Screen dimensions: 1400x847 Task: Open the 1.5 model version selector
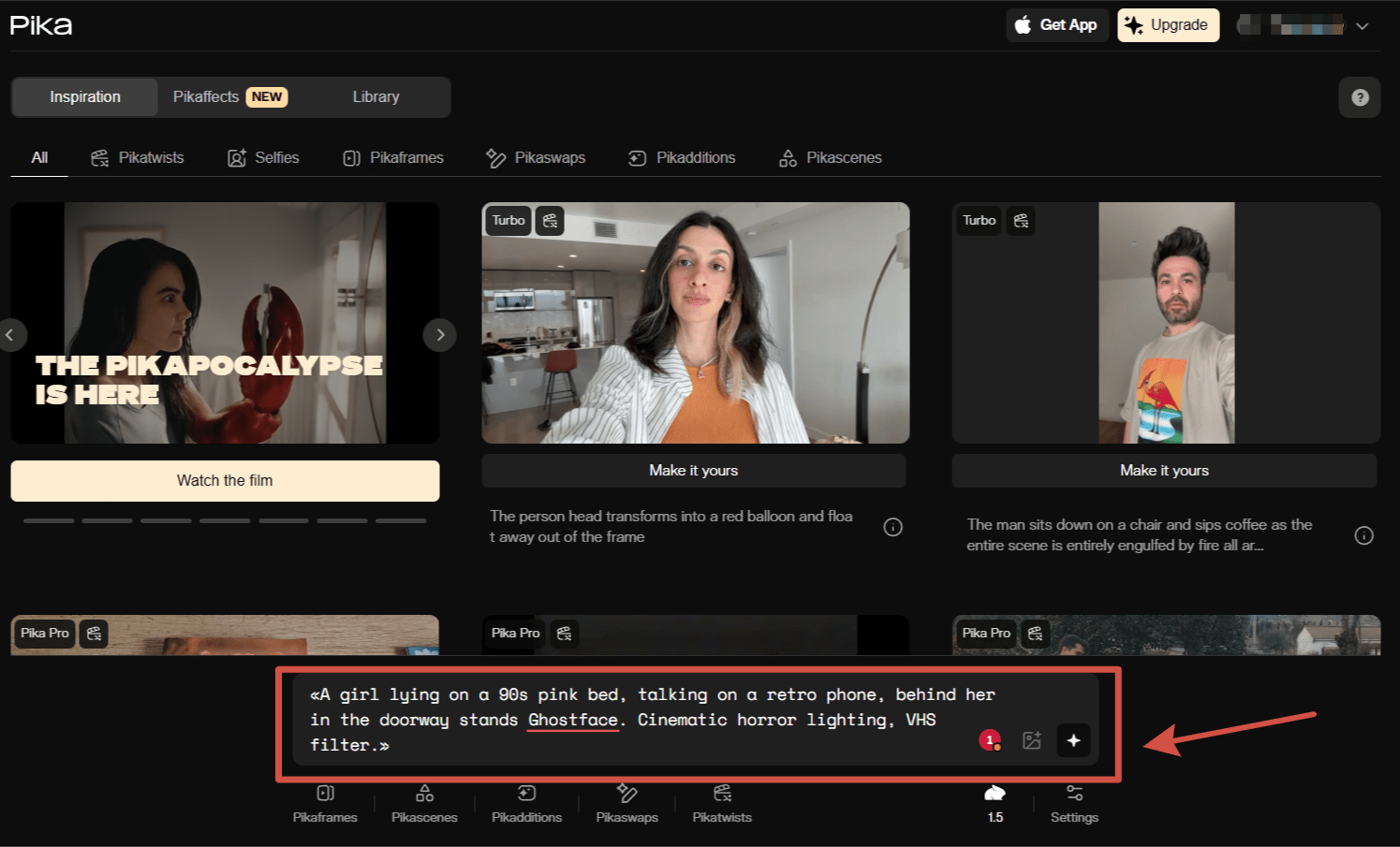[x=995, y=805]
